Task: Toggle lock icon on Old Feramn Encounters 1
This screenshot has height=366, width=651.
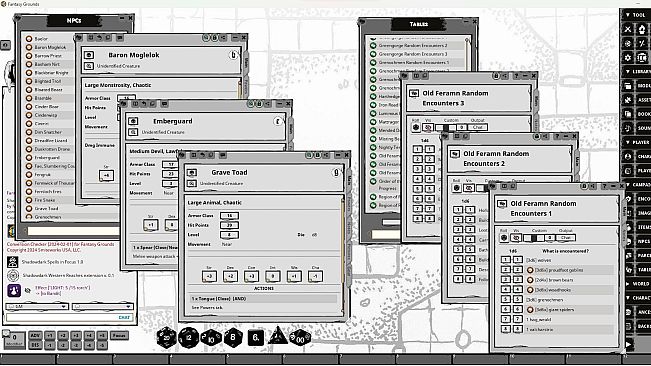Action: tap(584, 186)
